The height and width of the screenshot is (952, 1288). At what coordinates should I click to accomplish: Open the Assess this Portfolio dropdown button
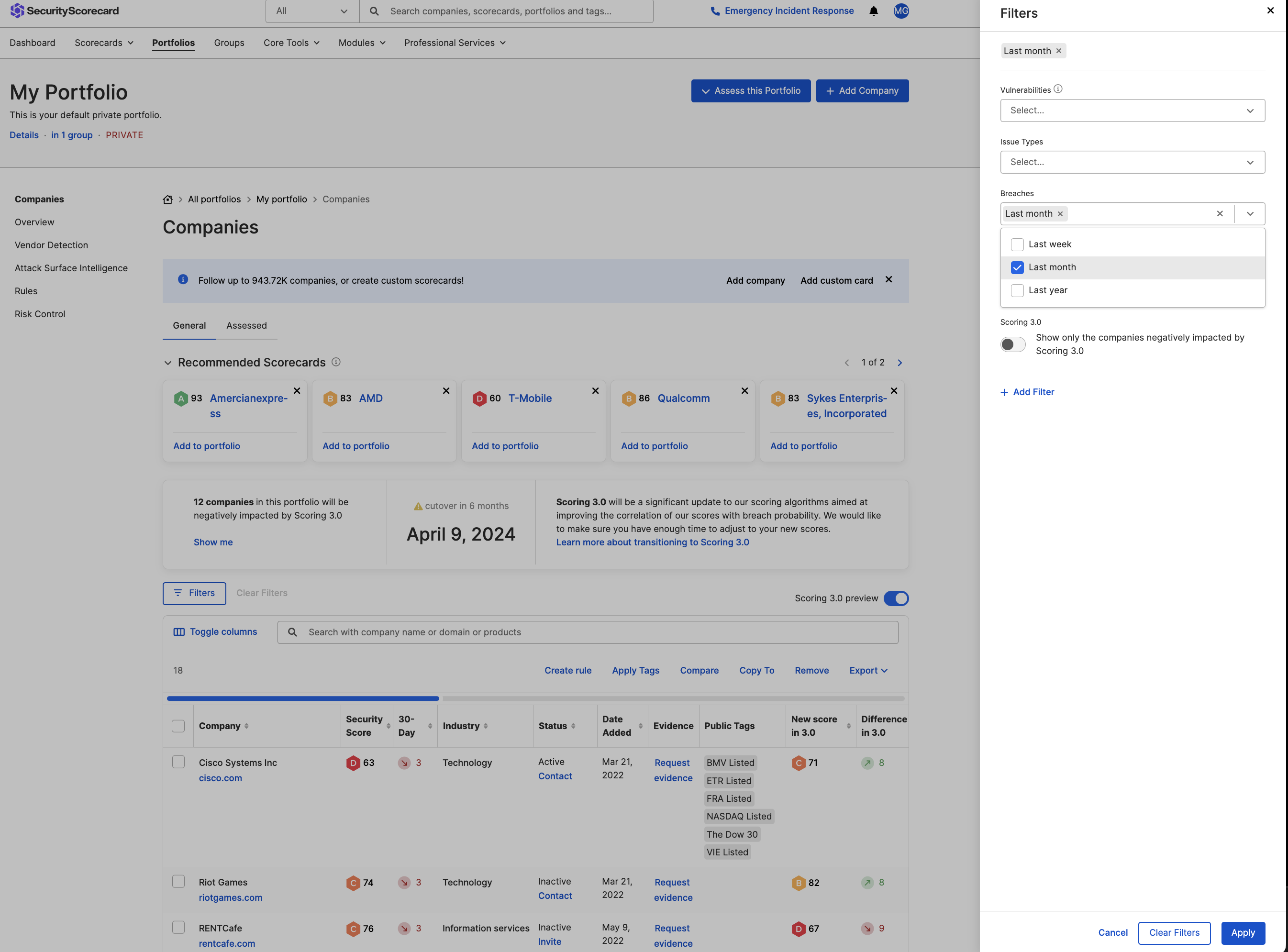click(750, 91)
